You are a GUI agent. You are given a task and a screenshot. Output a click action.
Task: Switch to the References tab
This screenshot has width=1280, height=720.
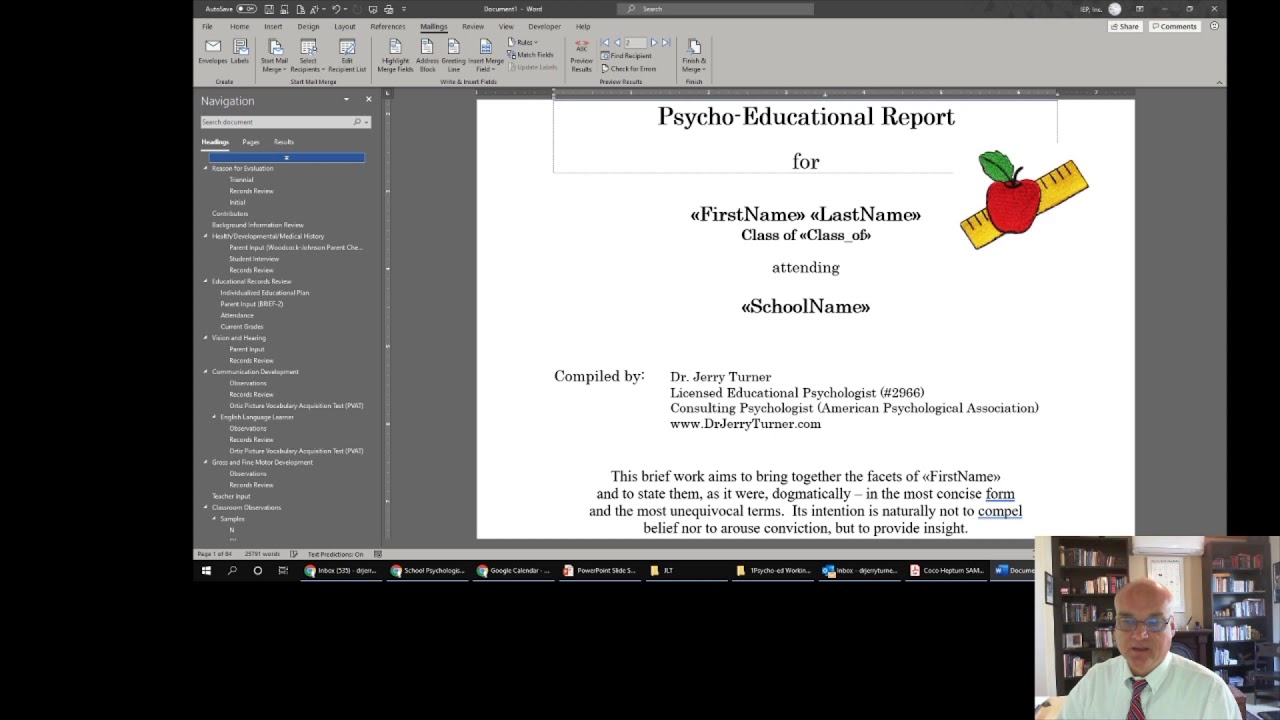point(388,27)
